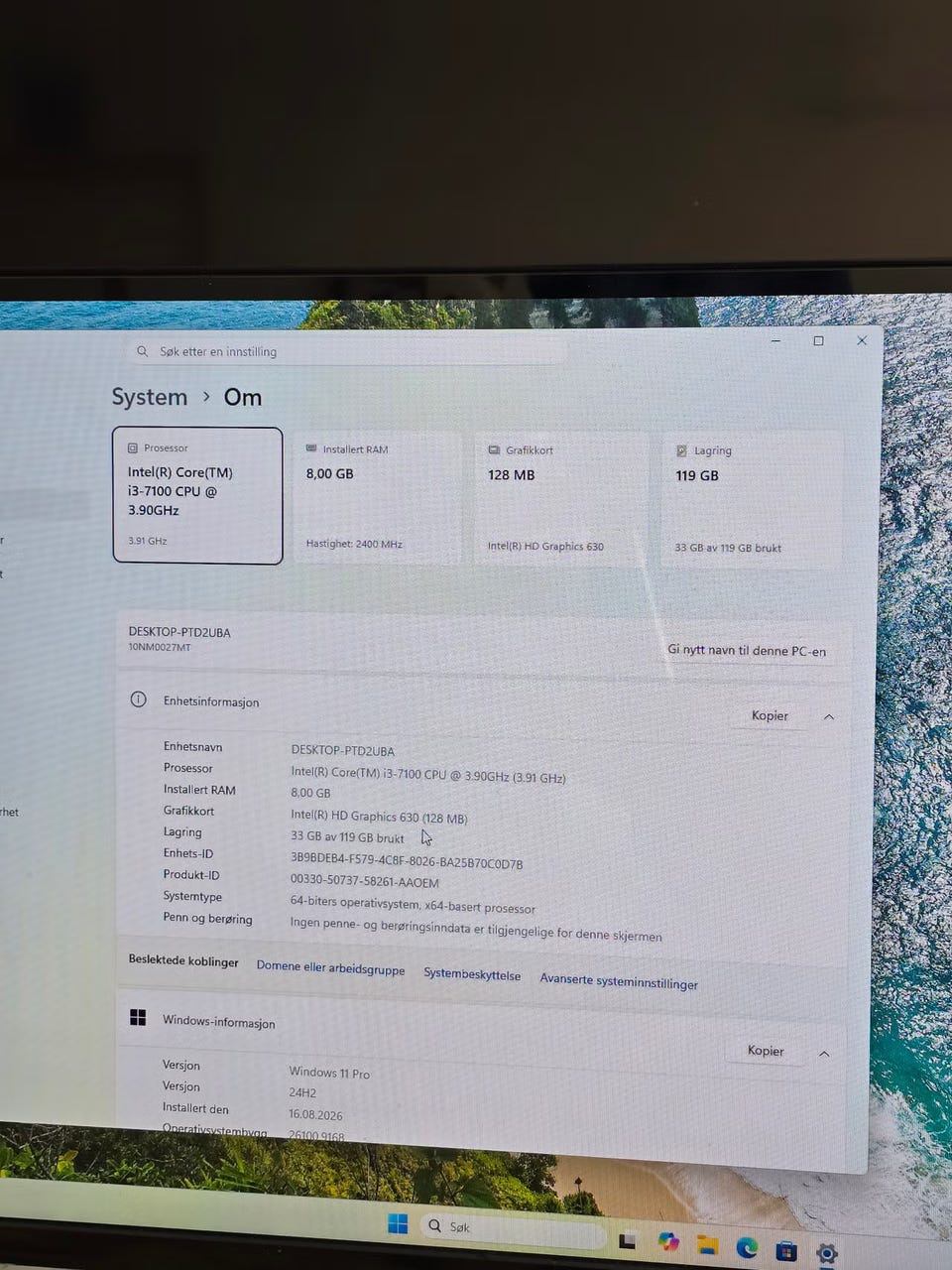Click 'Intel(R) HD Graphics 630 (128 MB)' value

[x=379, y=817]
